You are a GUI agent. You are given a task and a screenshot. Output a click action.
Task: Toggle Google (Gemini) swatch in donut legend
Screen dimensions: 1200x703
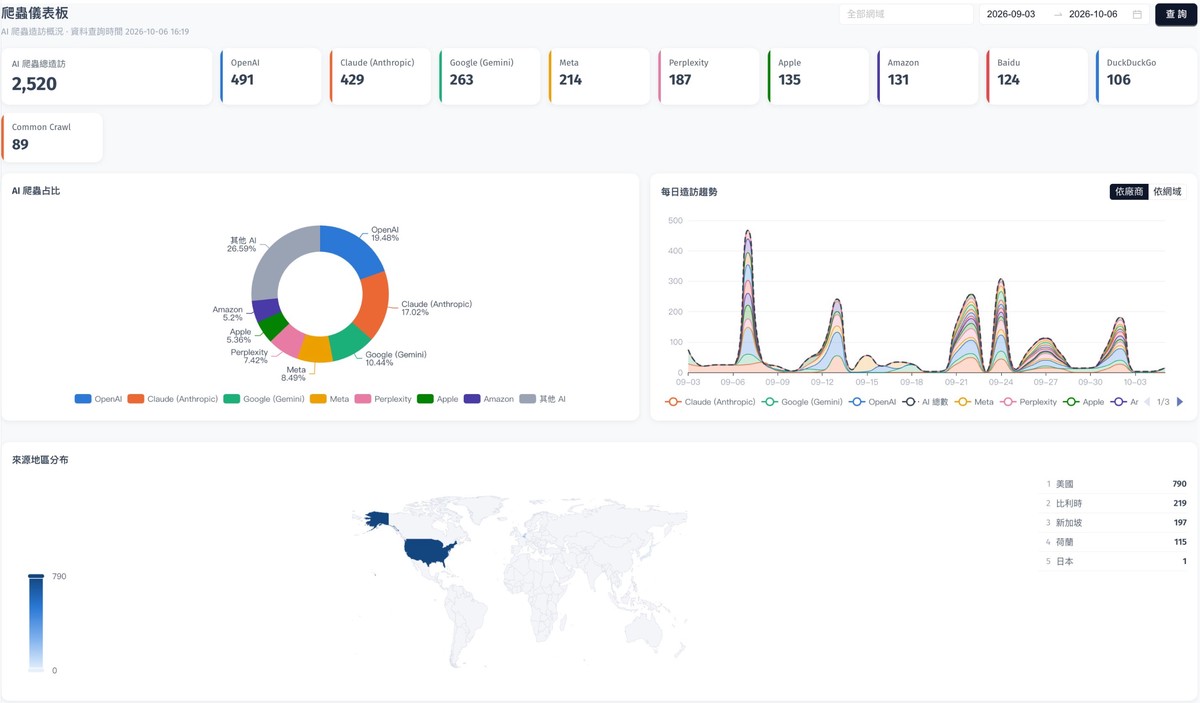pyautogui.click(x=232, y=399)
